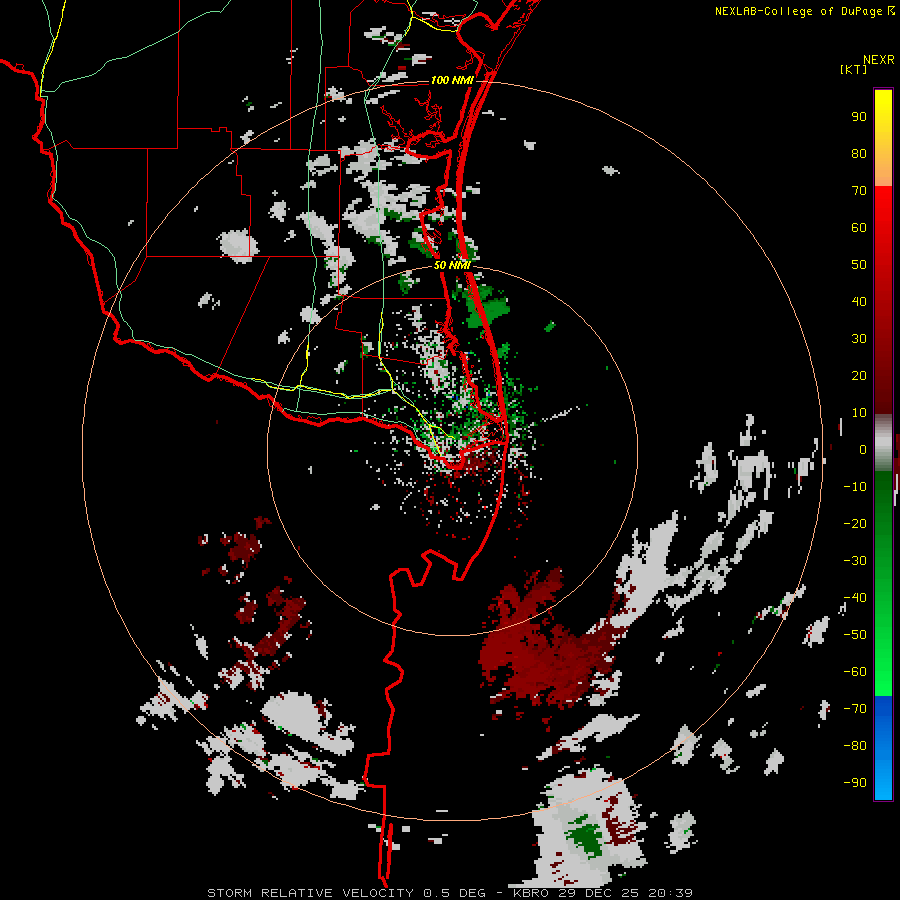Click the -30 value on velocity scale
The image size is (900, 900).
click(855, 561)
